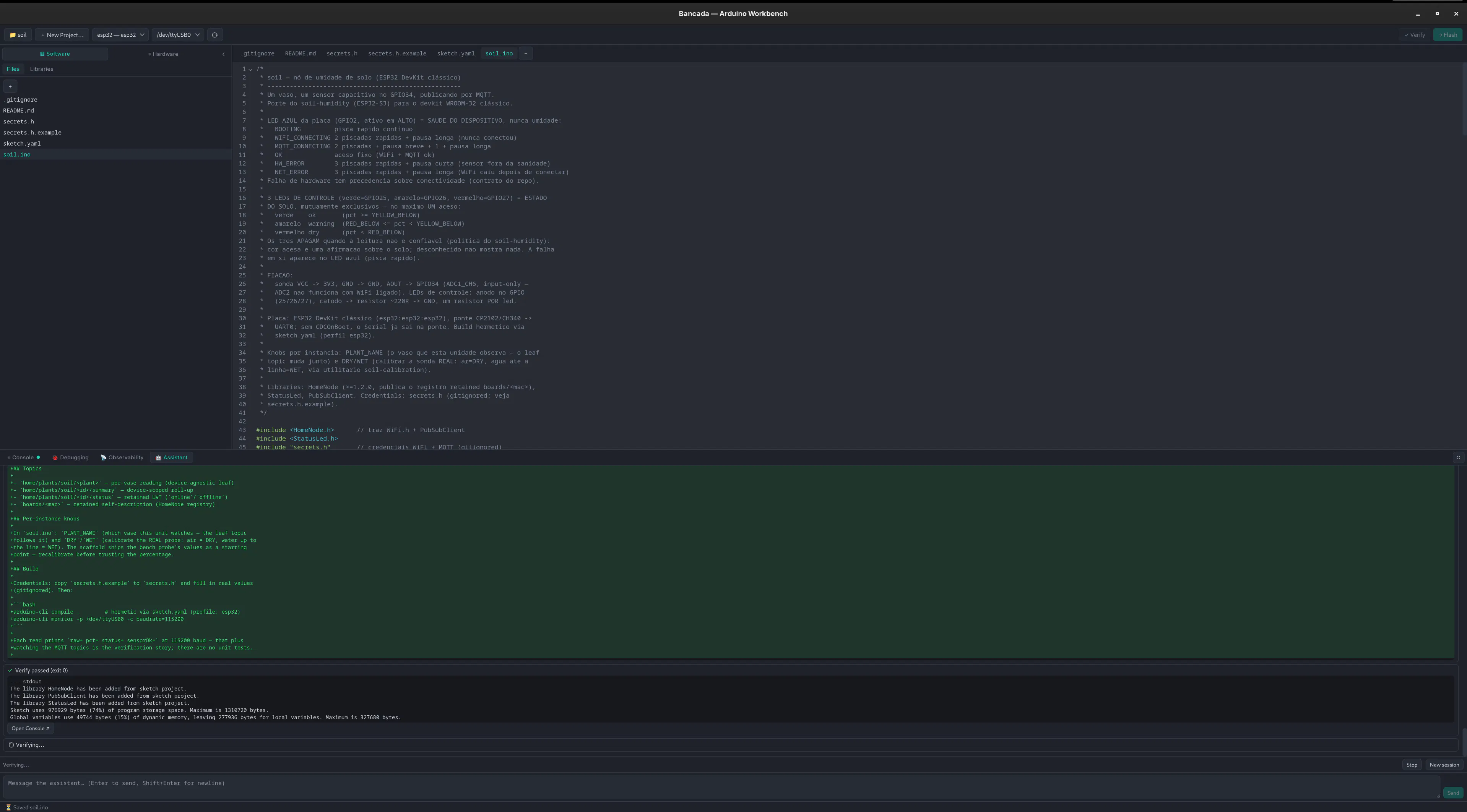The height and width of the screenshot is (812, 1467).
Task: Switch to the sketch.yaml editor tab
Action: (x=456, y=53)
